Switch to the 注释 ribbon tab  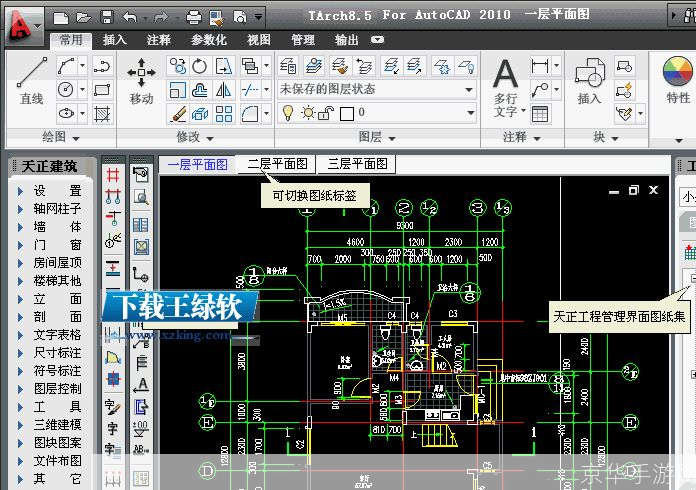pyautogui.click(x=158, y=40)
